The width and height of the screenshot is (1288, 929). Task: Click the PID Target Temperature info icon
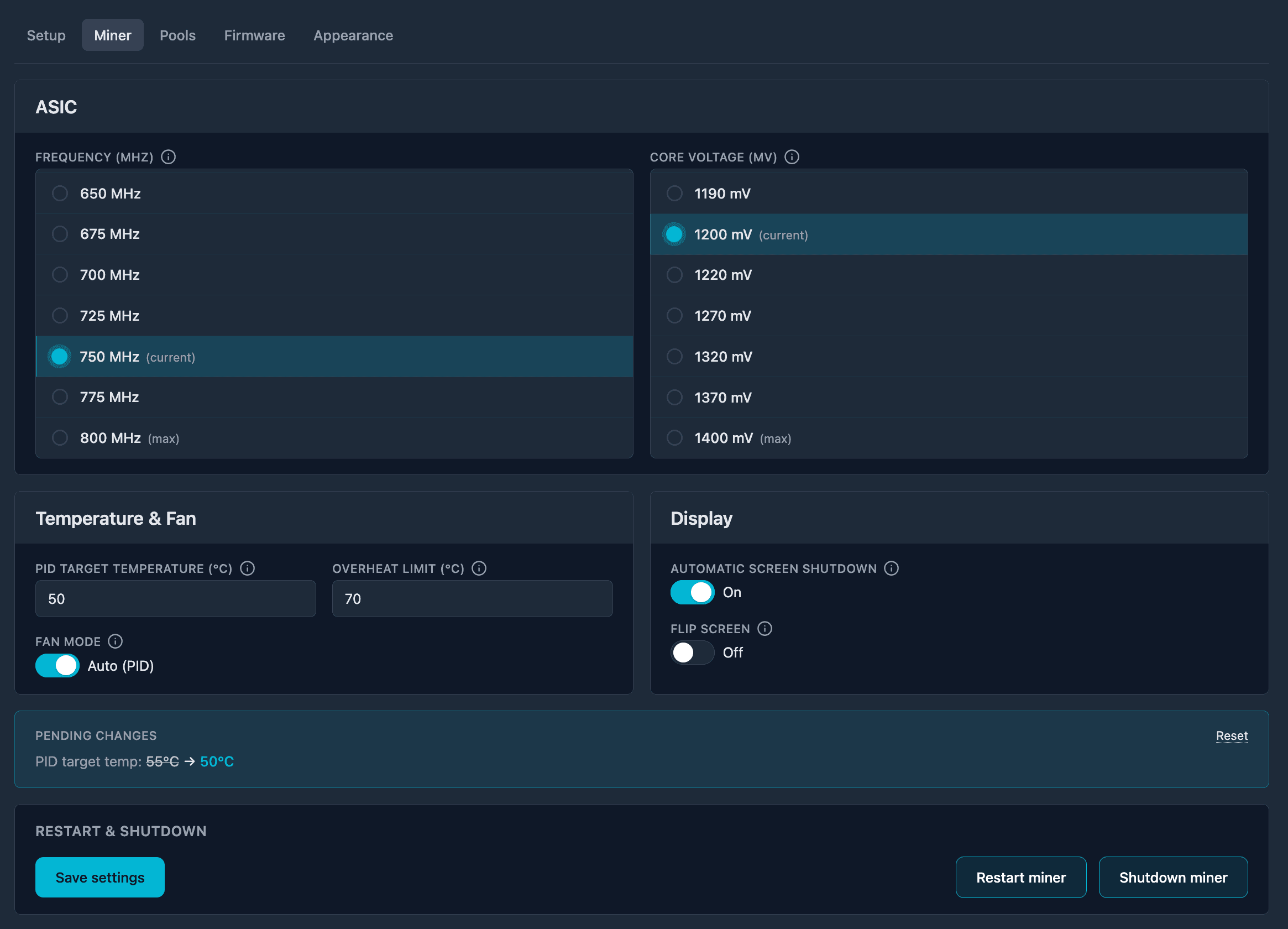click(247, 568)
